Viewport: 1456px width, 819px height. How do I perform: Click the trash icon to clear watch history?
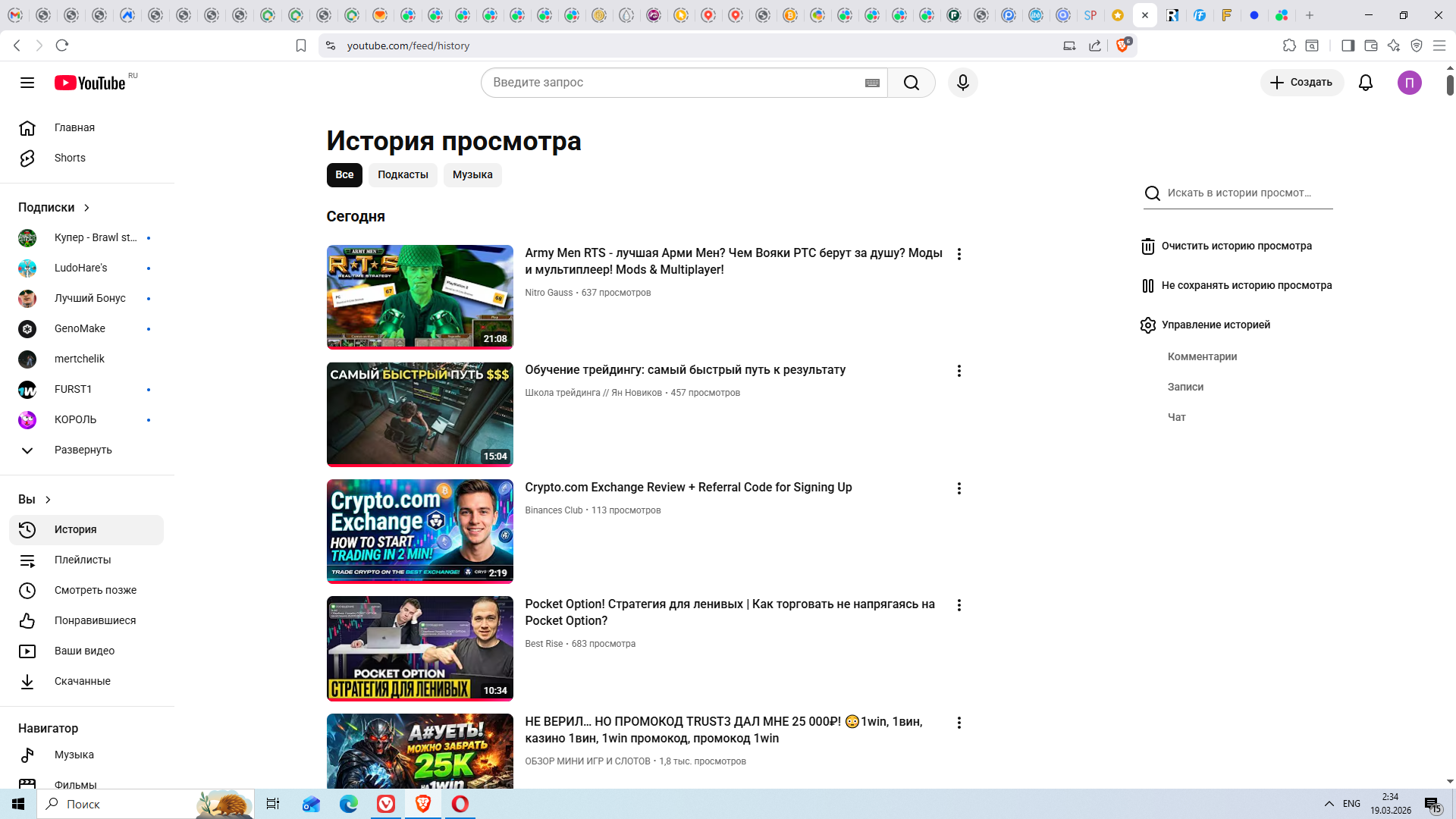tap(1147, 246)
